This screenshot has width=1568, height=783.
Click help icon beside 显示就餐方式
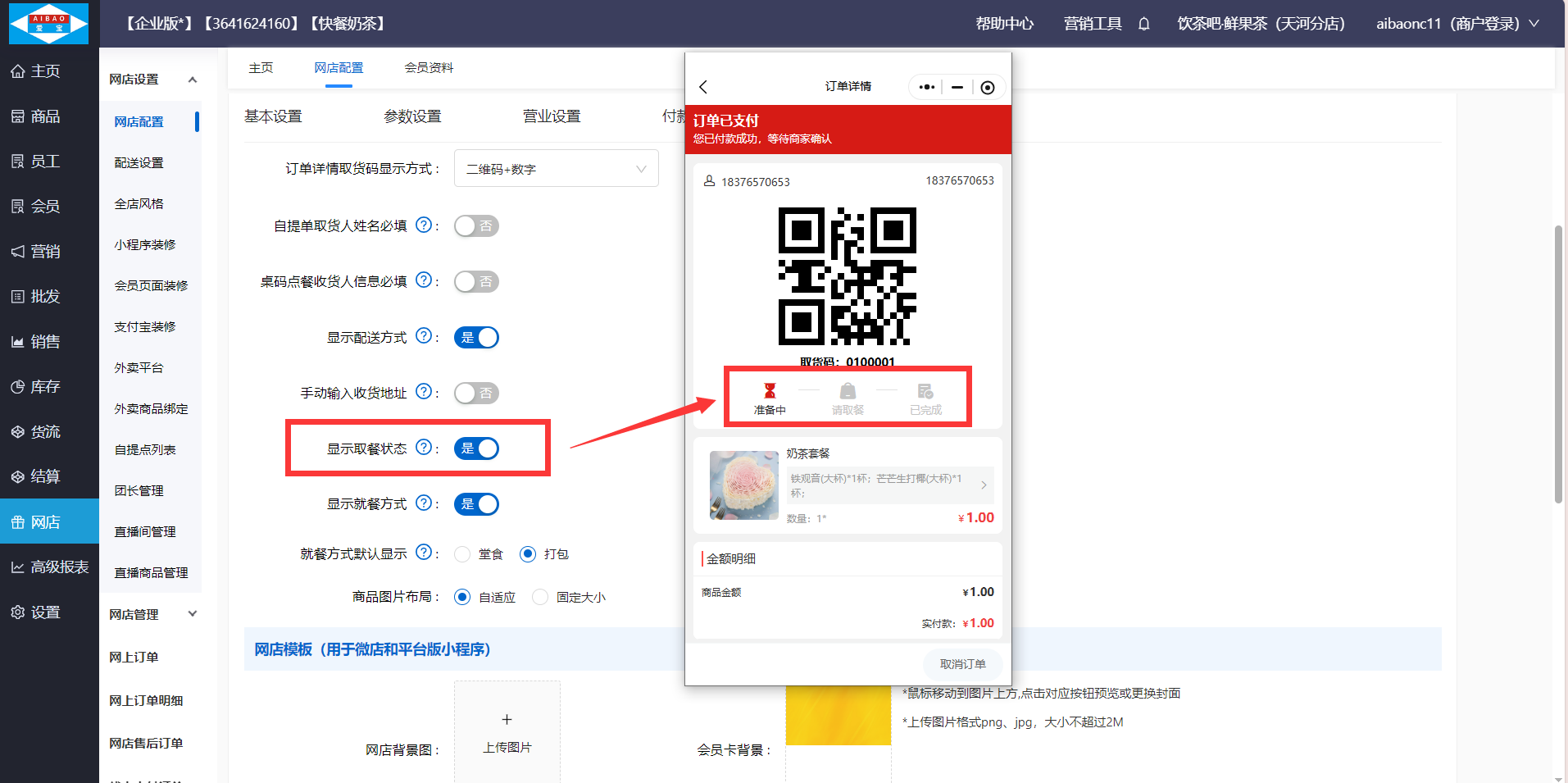tap(424, 503)
